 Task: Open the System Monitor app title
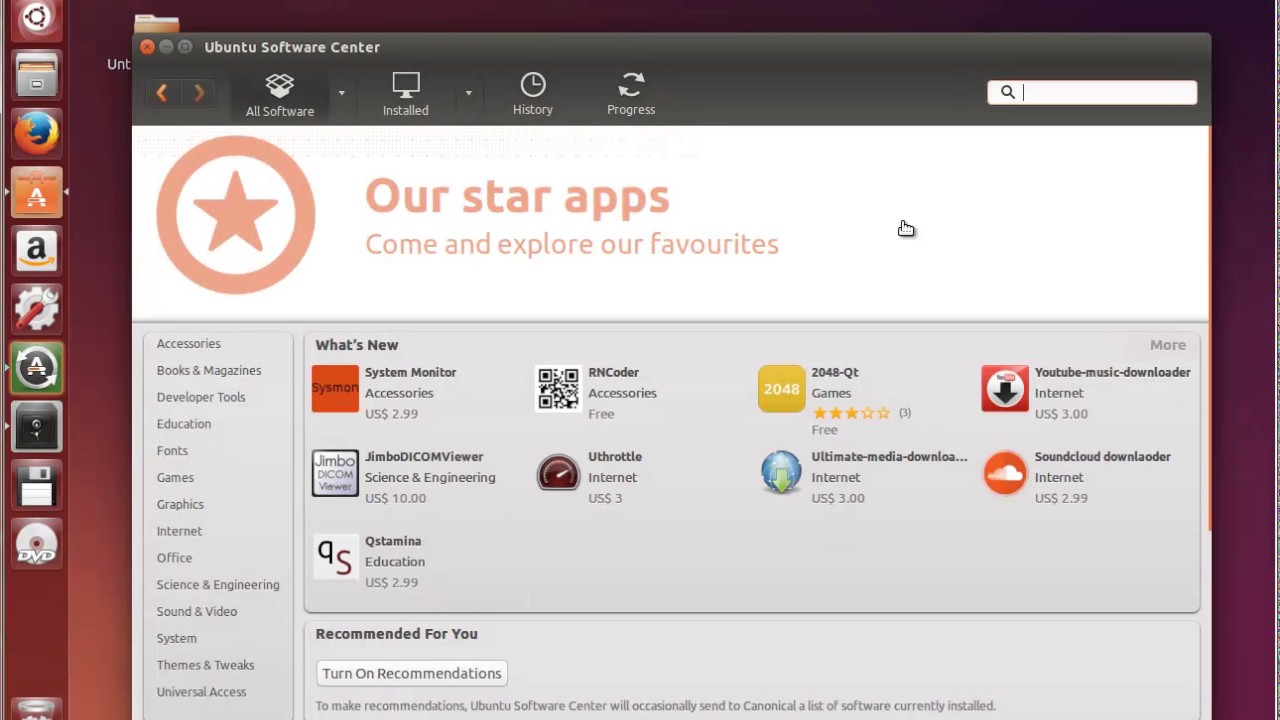[410, 372]
